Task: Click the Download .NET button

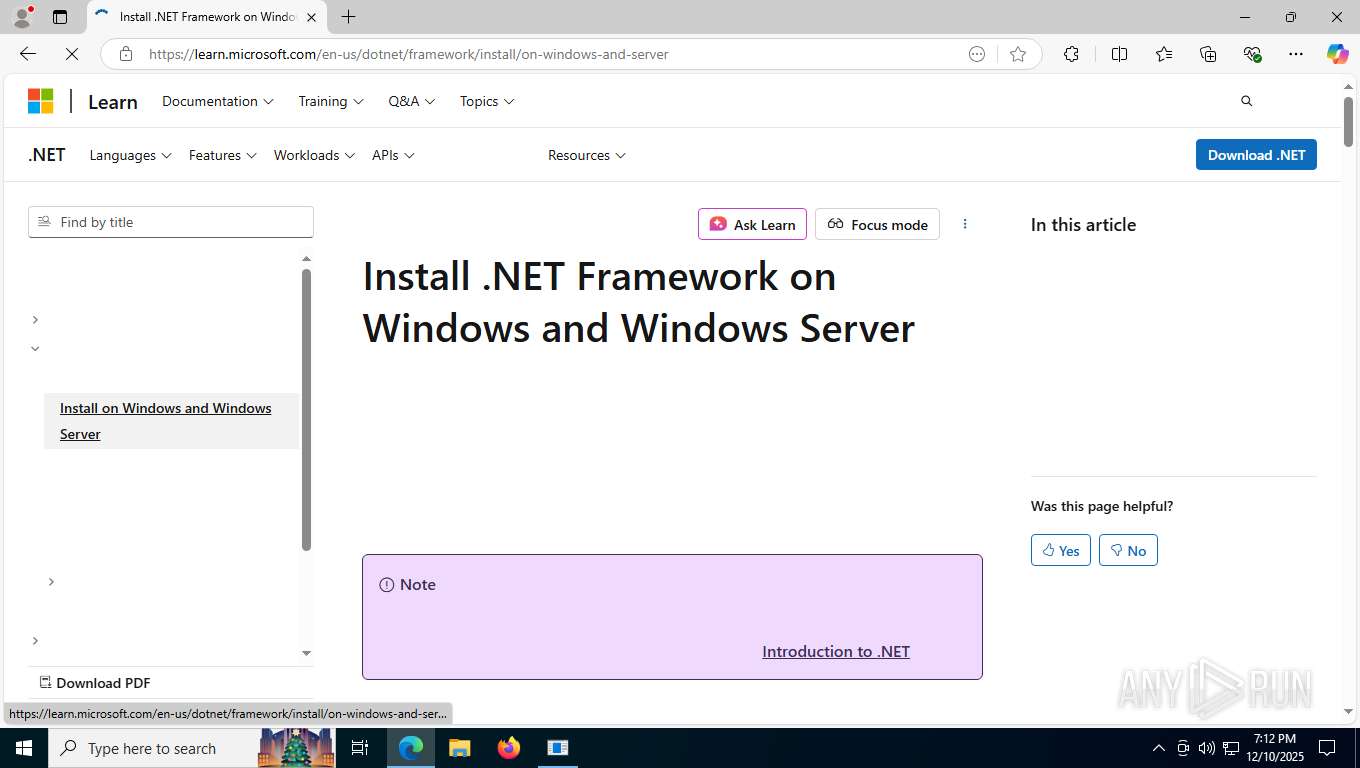Action: point(1256,155)
